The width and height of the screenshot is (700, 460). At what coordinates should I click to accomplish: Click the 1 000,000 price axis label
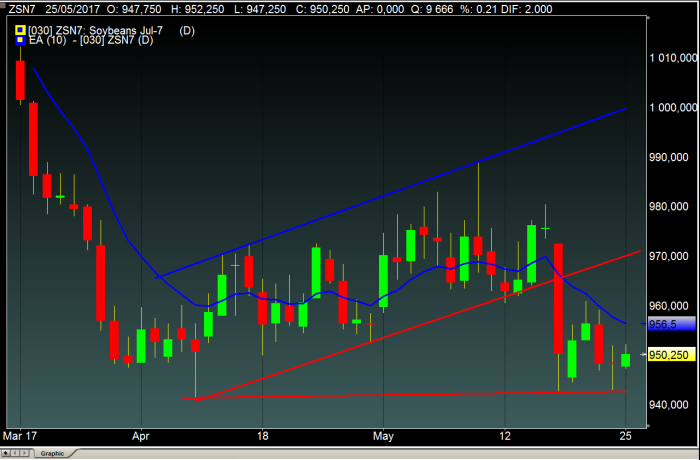point(673,108)
